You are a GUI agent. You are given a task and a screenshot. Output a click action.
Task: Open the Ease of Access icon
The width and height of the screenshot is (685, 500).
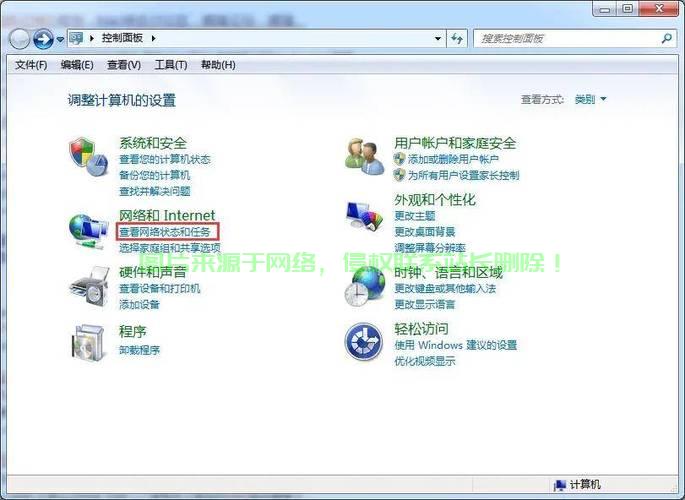coord(364,342)
